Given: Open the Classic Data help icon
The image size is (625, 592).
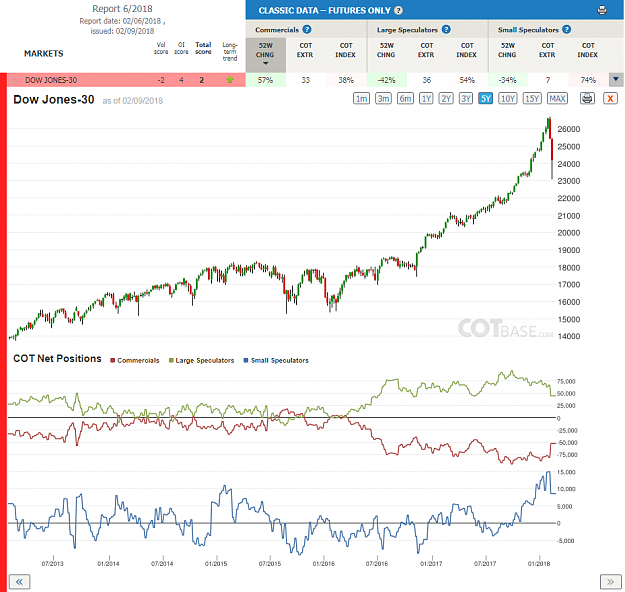Looking at the screenshot, I should pos(398,10).
